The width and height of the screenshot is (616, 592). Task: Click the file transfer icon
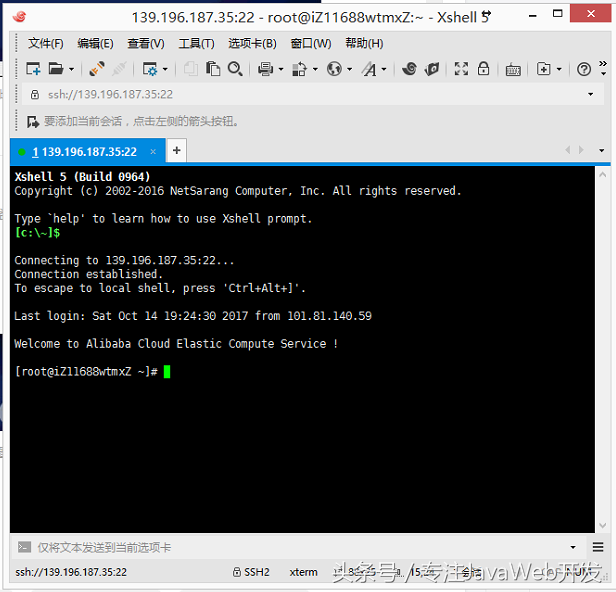299,69
